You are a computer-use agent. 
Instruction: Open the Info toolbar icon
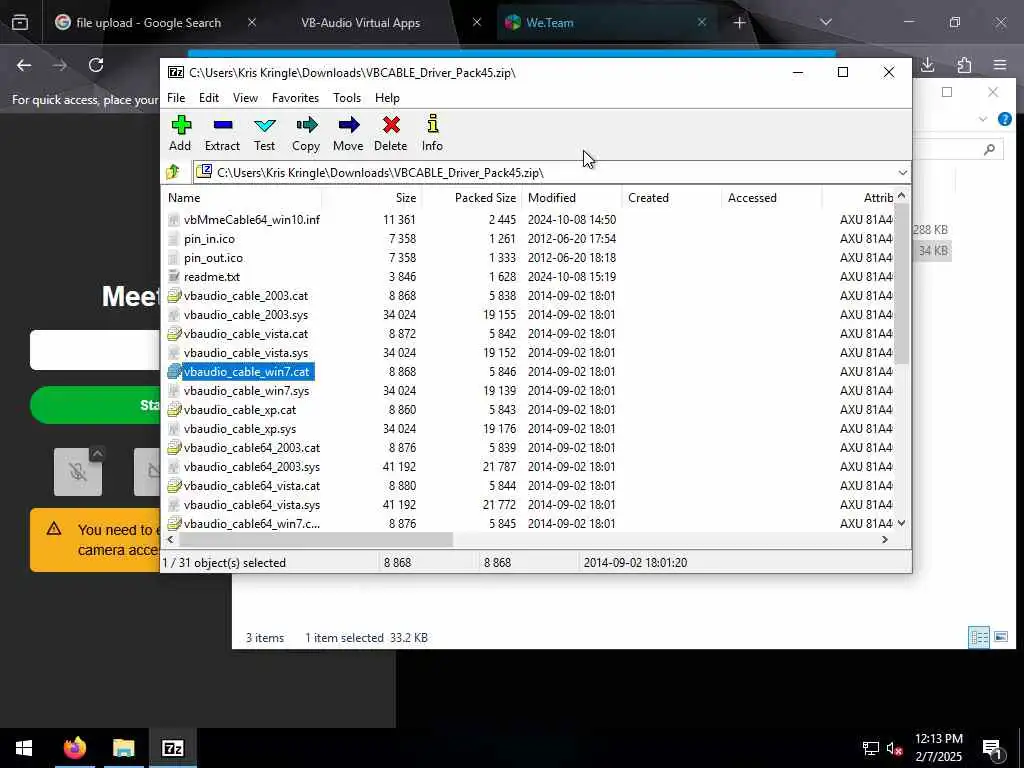pyautogui.click(x=432, y=133)
